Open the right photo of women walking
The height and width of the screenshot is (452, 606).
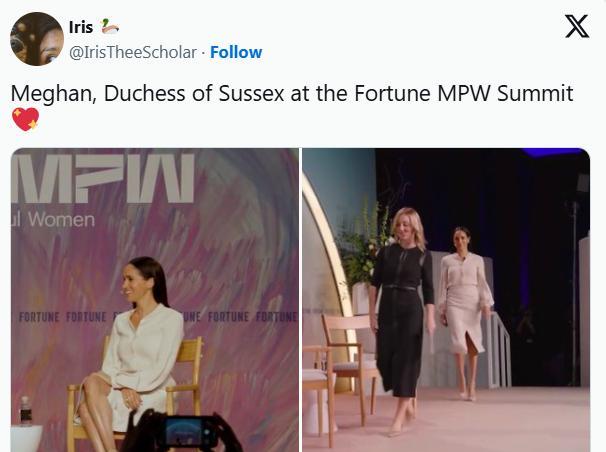pos(446,300)
